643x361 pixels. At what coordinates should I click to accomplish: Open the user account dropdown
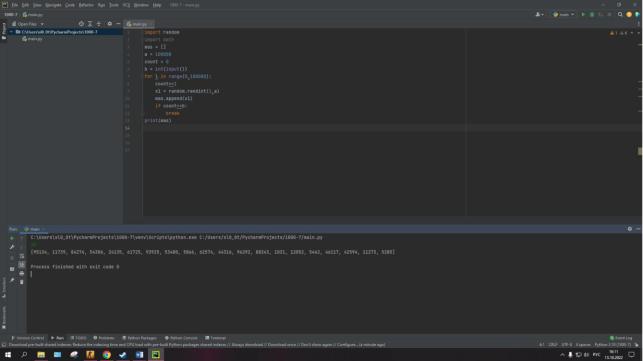[x=539, y=14]
